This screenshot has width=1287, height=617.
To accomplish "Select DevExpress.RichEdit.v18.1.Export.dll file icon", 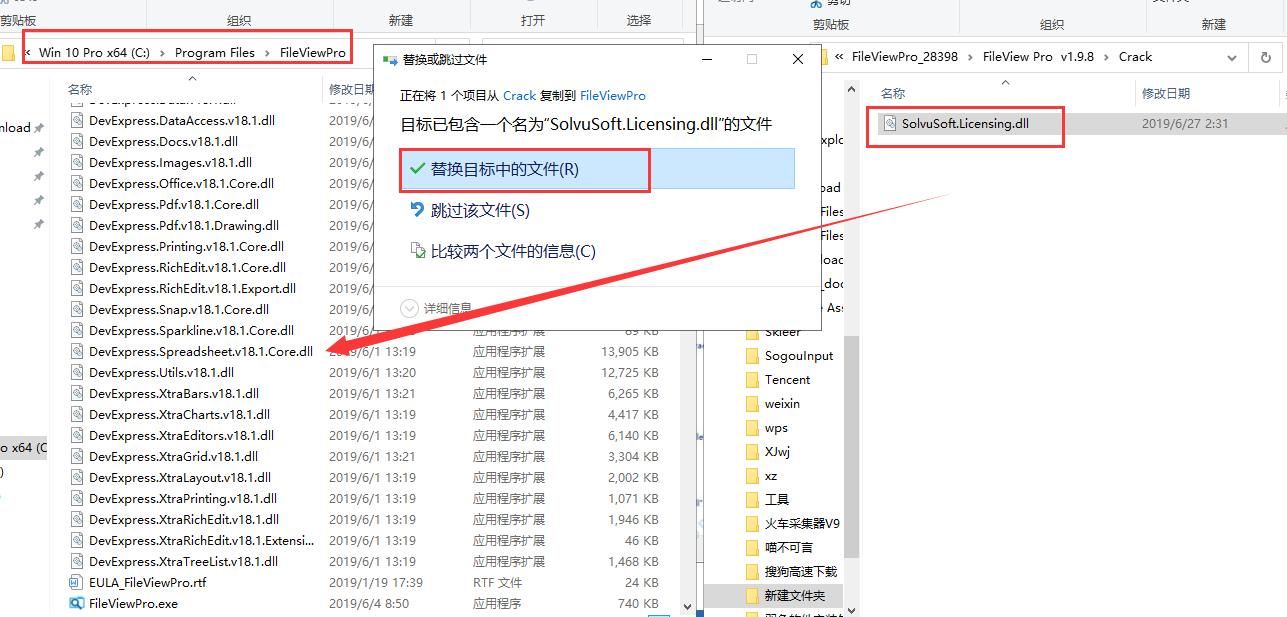I will [x=77, y=288].
